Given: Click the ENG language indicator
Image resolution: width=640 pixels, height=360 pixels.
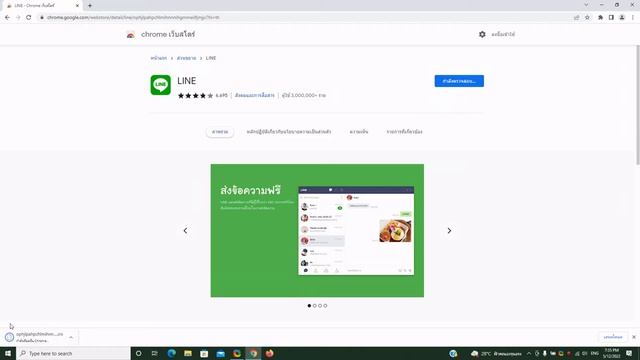Looking at the screenshot, I should (x=595, y=353).
